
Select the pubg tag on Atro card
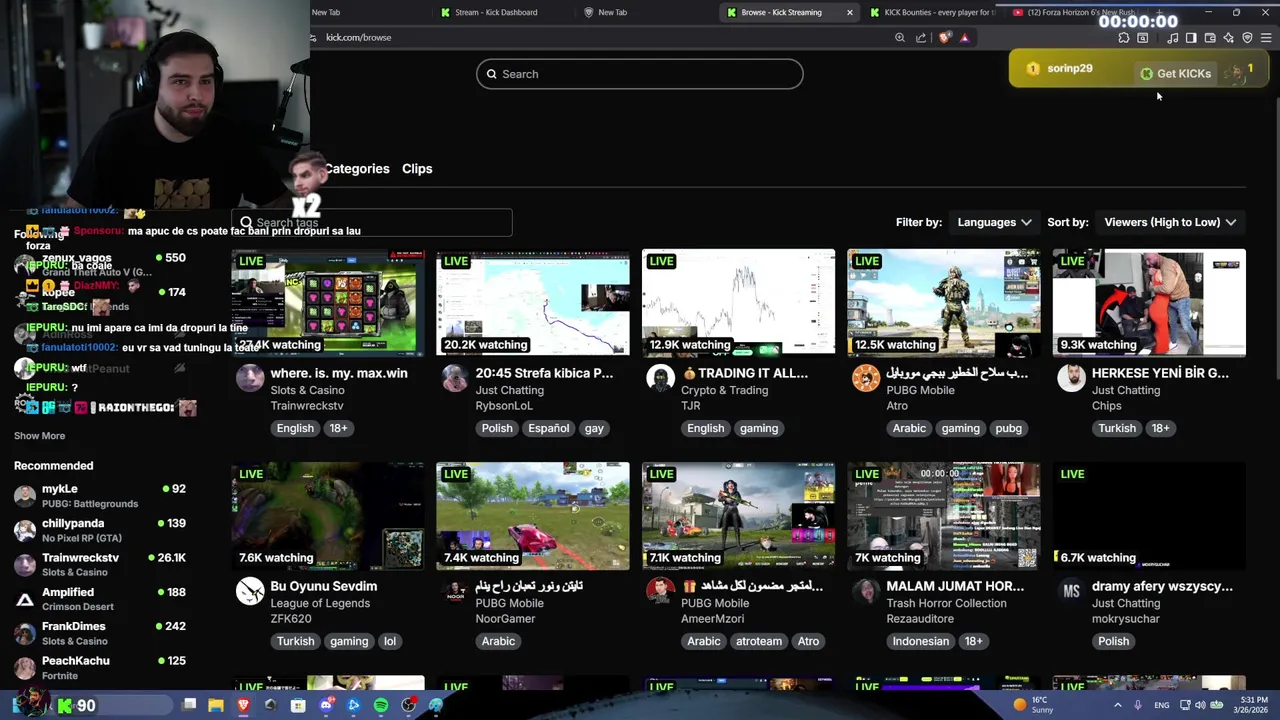point(1008,428)
